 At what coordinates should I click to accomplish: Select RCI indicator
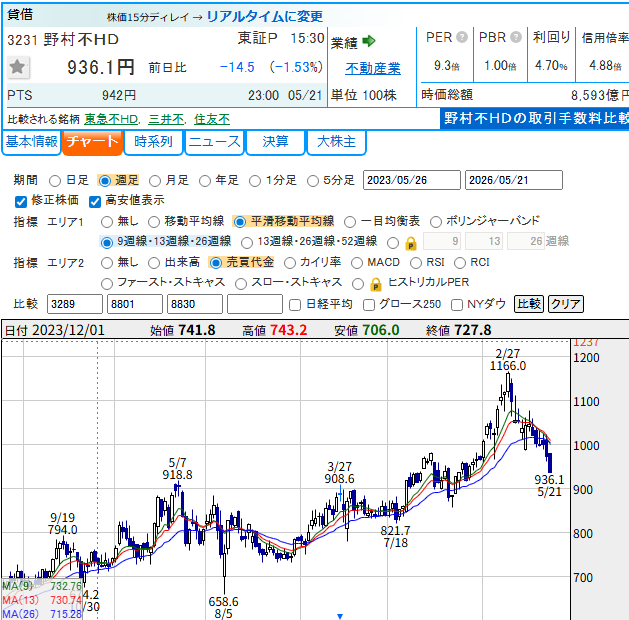pyautogui.click(x=460, y=263)
